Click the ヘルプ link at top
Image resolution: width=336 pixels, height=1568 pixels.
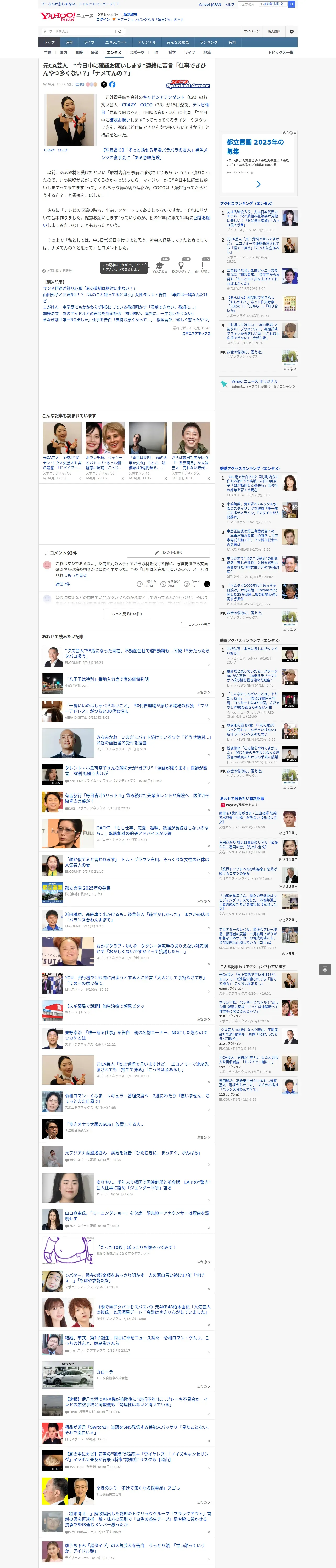click(x=229, y=4)
